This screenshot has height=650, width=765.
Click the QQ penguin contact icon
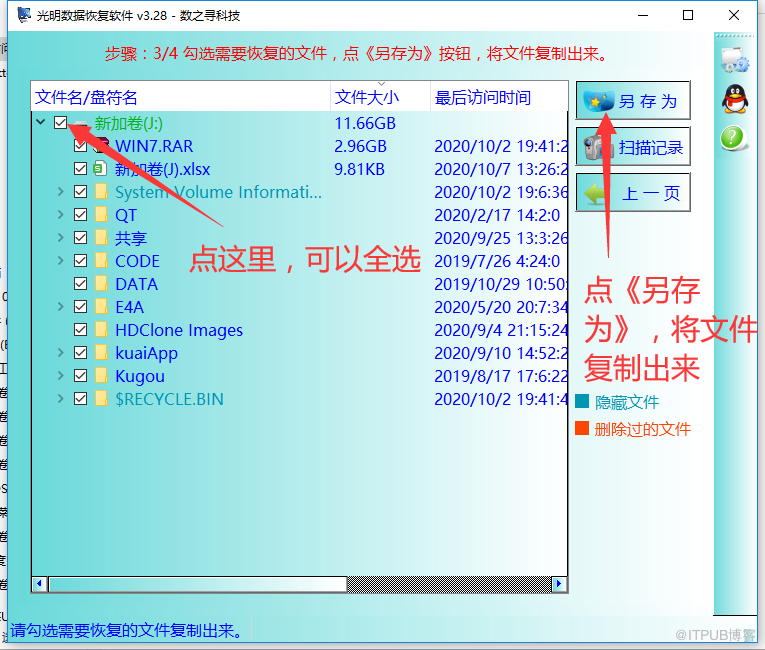coord(735,99)
